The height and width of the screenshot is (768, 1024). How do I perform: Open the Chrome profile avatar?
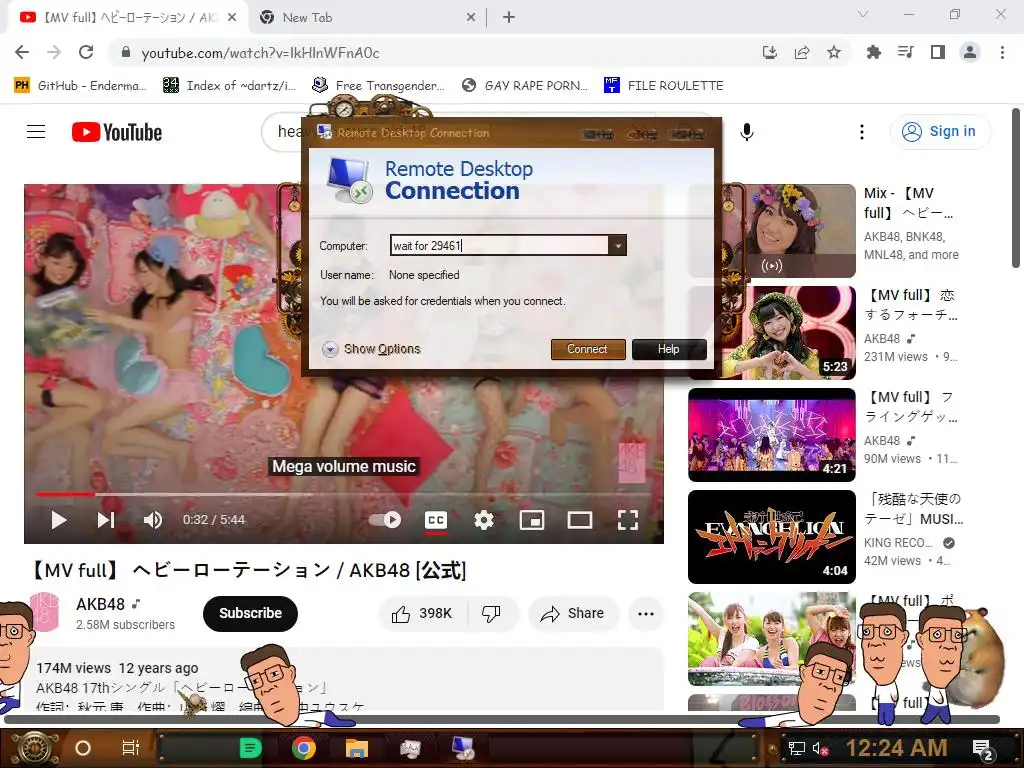coord(970,52)
